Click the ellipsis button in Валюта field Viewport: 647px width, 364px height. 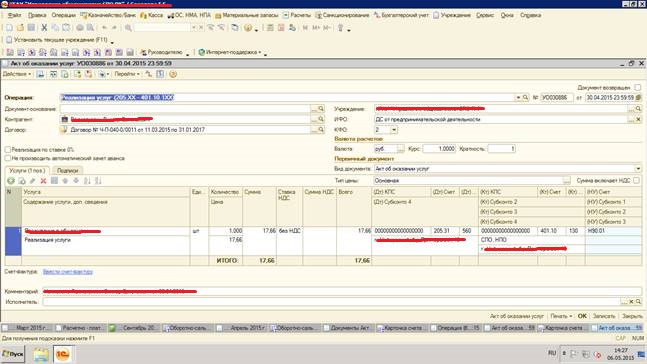click(400, 149)
